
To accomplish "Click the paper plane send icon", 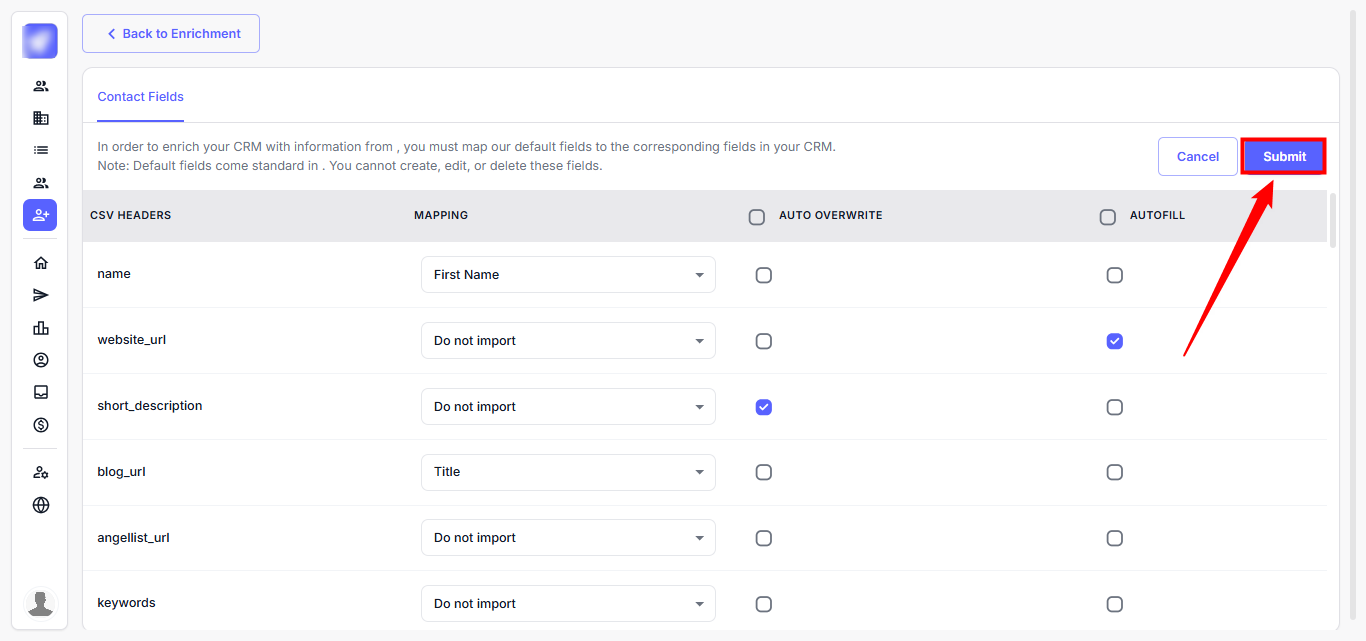I will click(40, 295).
